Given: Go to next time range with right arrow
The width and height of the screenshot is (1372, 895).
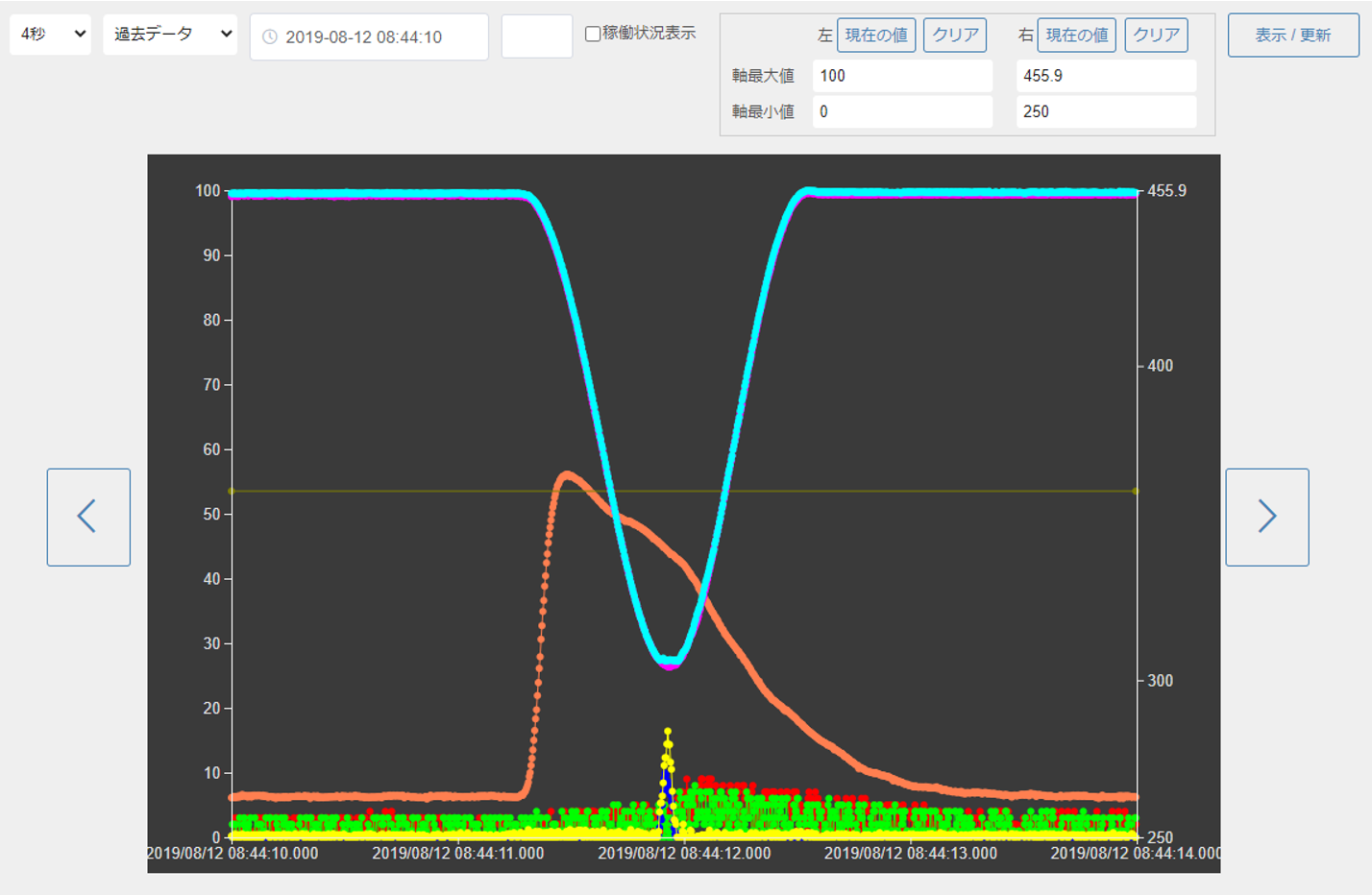Looking at the screenshot, I should [x=1267, y=517].
